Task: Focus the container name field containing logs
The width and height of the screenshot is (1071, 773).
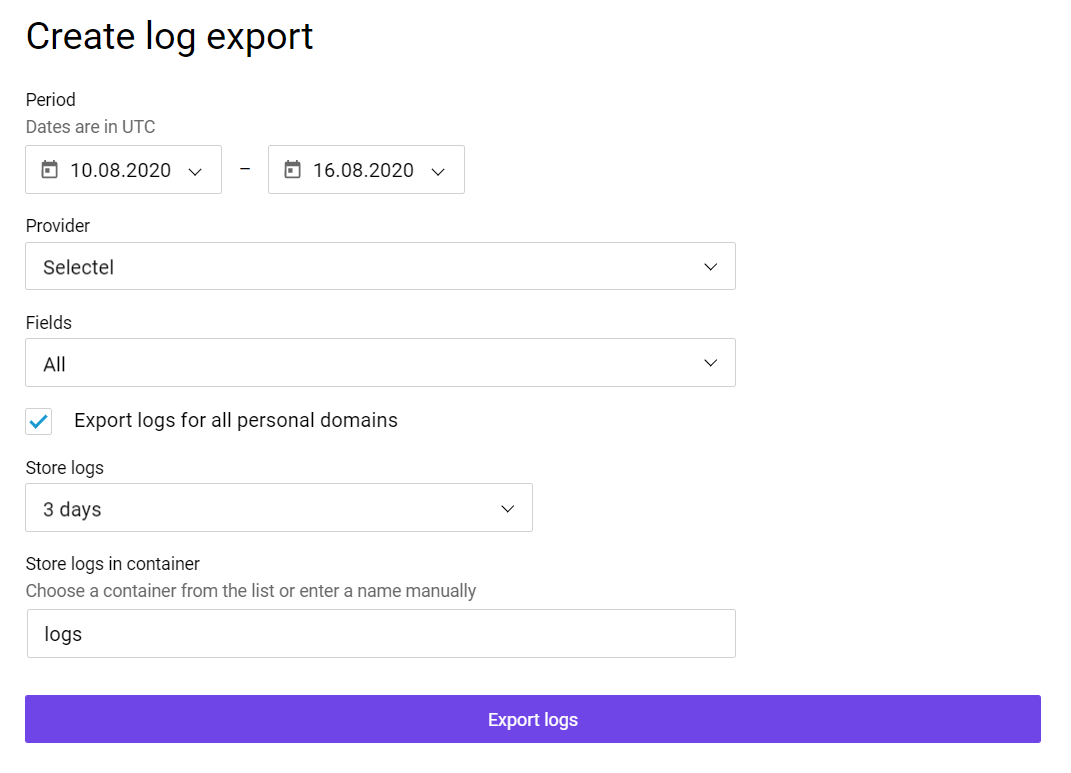Action: [381, 634]
